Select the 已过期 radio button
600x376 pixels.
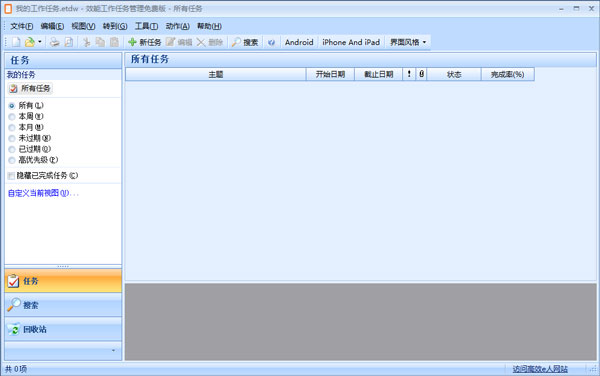[12, 149]
